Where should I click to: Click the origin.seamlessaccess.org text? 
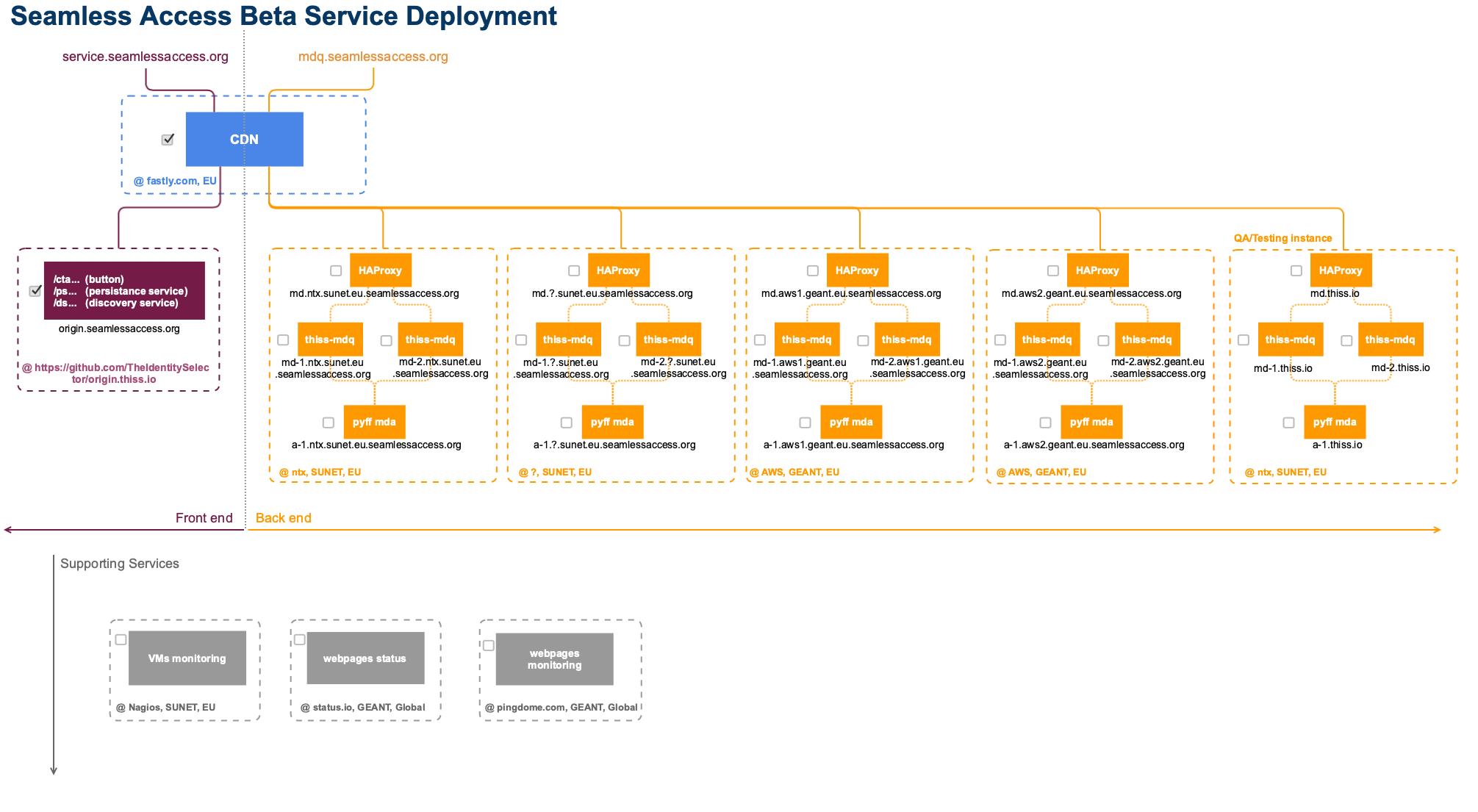[x=119, y=328]
